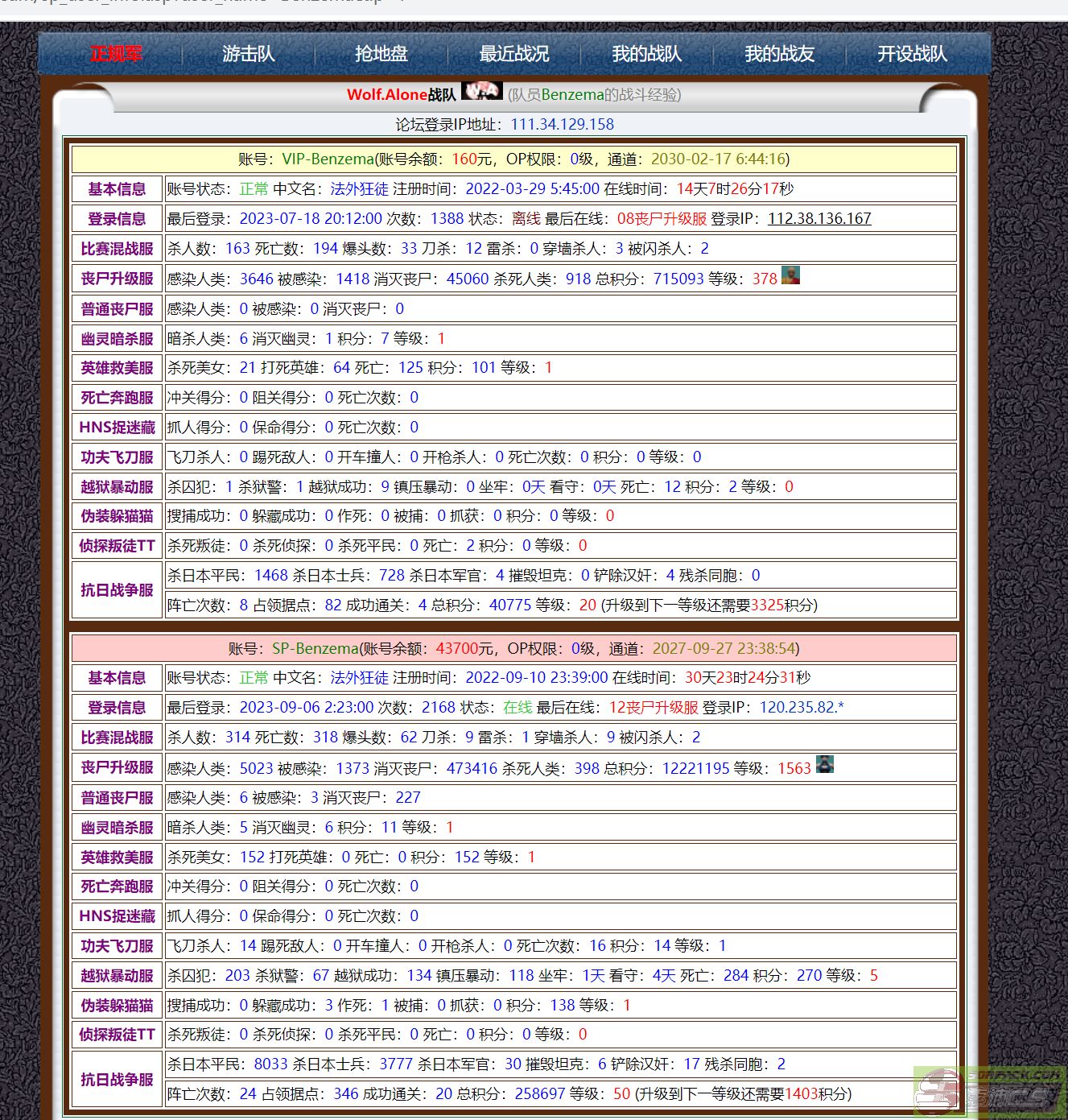Click the login count value 2168
This screenshot has width=1068, height=1120.
pos(439,707)
